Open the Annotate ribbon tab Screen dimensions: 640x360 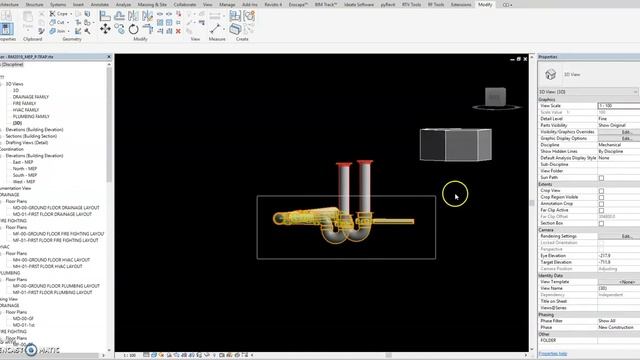[x=100, y=4]
